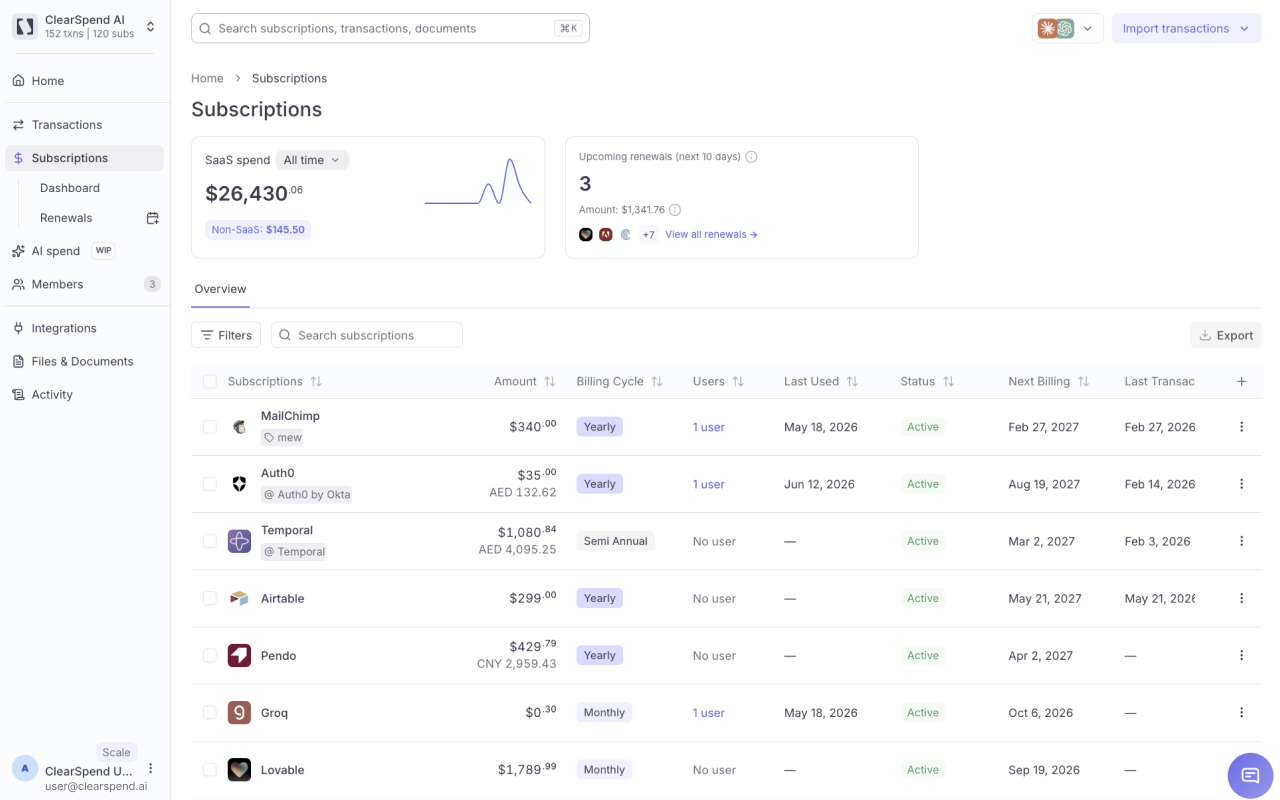Sort by the Amount column arrows
Viewport: 1280px width, 800px height.
coord(549,381)
